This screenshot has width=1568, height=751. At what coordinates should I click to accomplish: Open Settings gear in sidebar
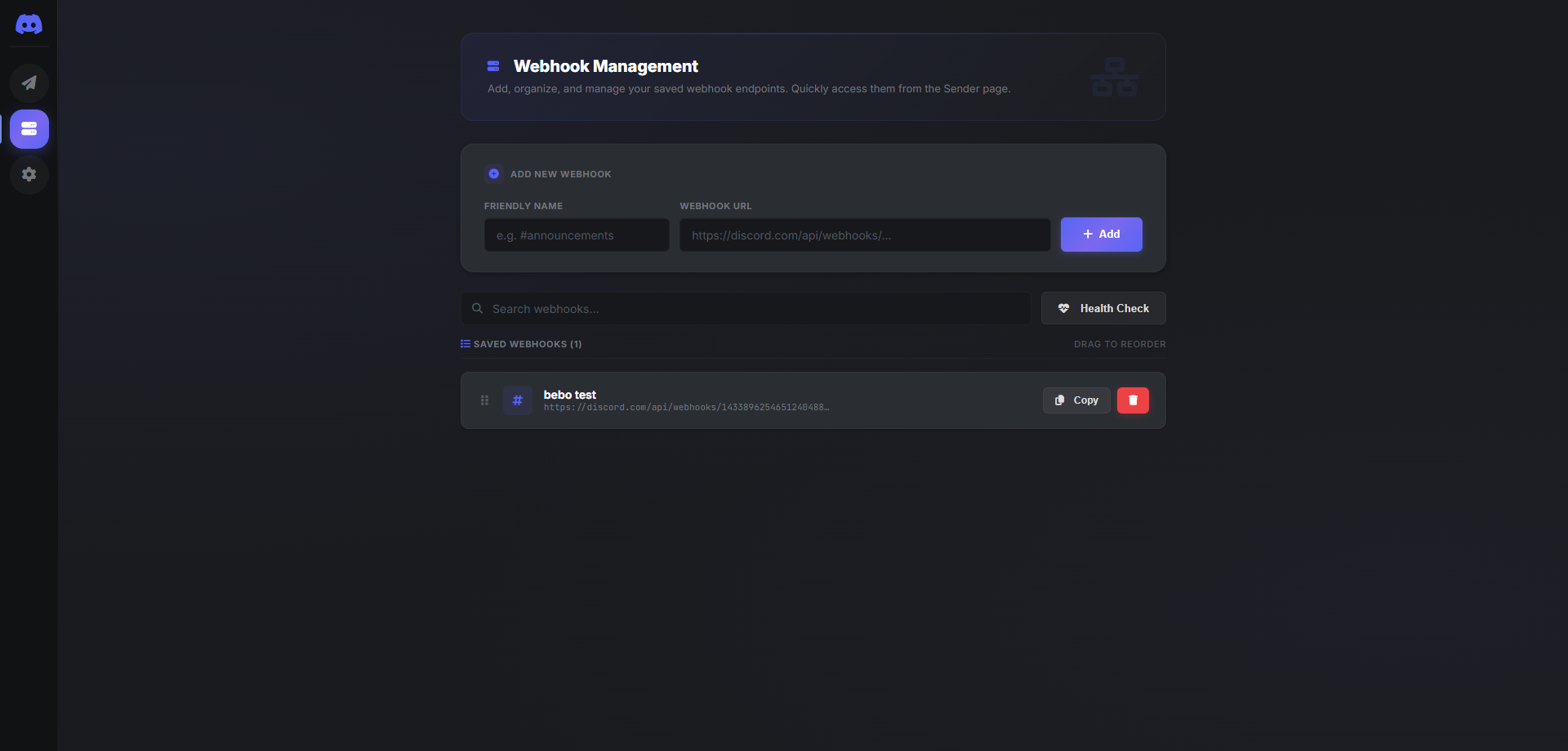pos(29,175)
